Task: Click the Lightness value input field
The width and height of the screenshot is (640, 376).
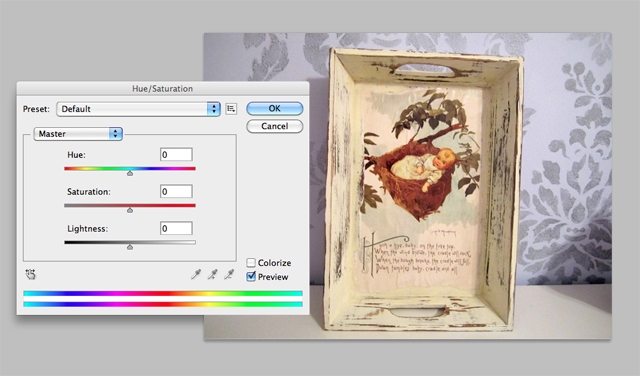Action: click(x=176, y=229)
